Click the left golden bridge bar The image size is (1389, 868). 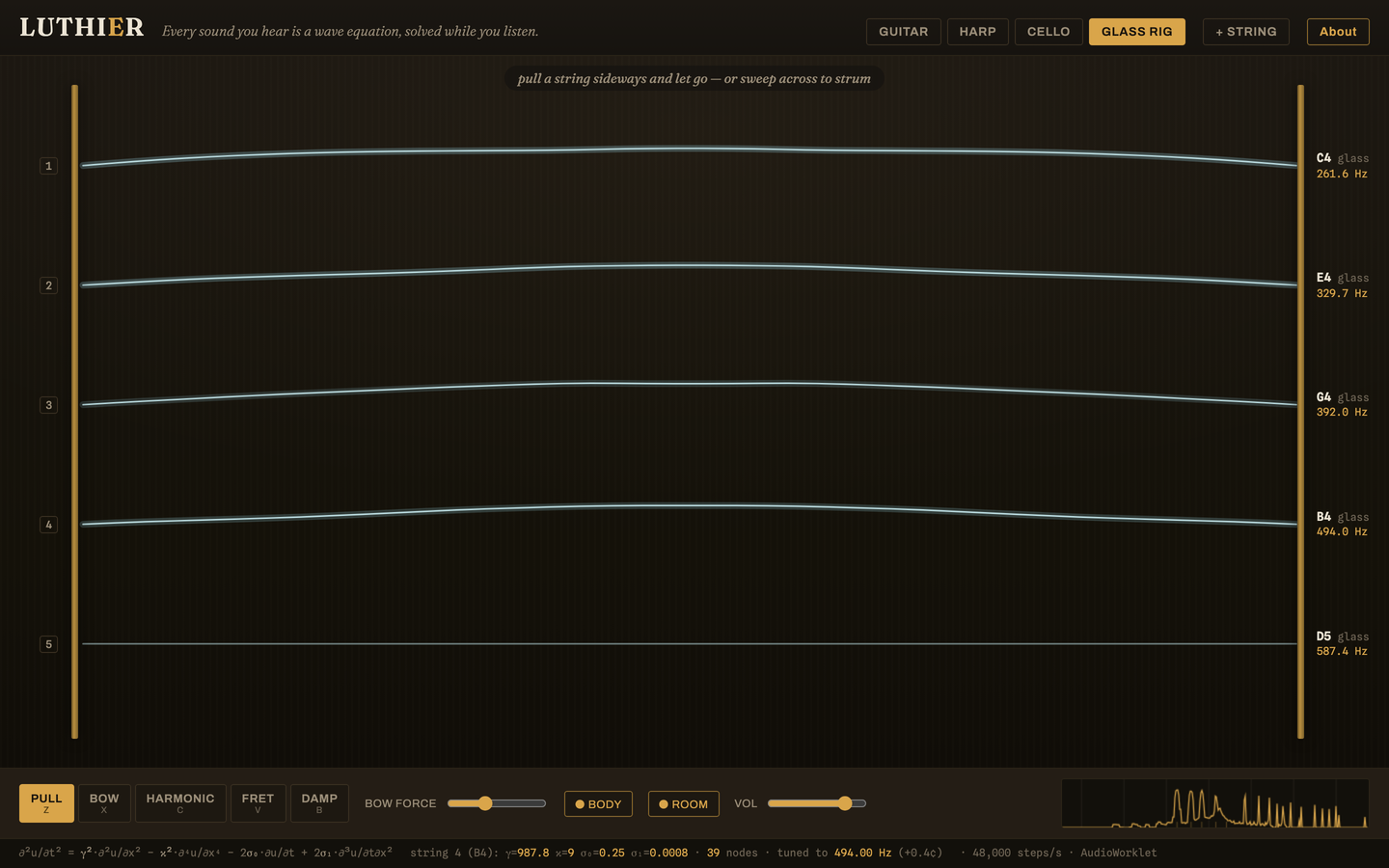[x=74, y=412]
